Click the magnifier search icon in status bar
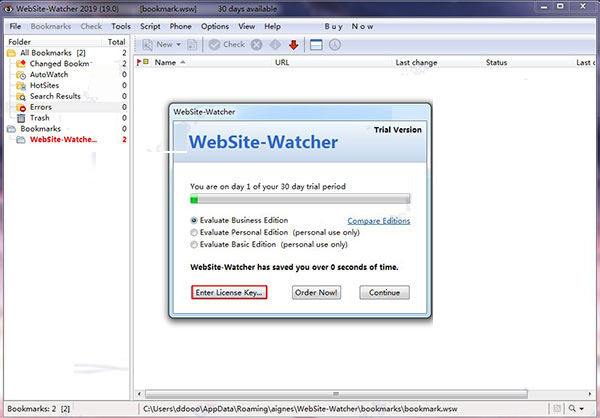The image size is (600, 418). tap(572, 409)
